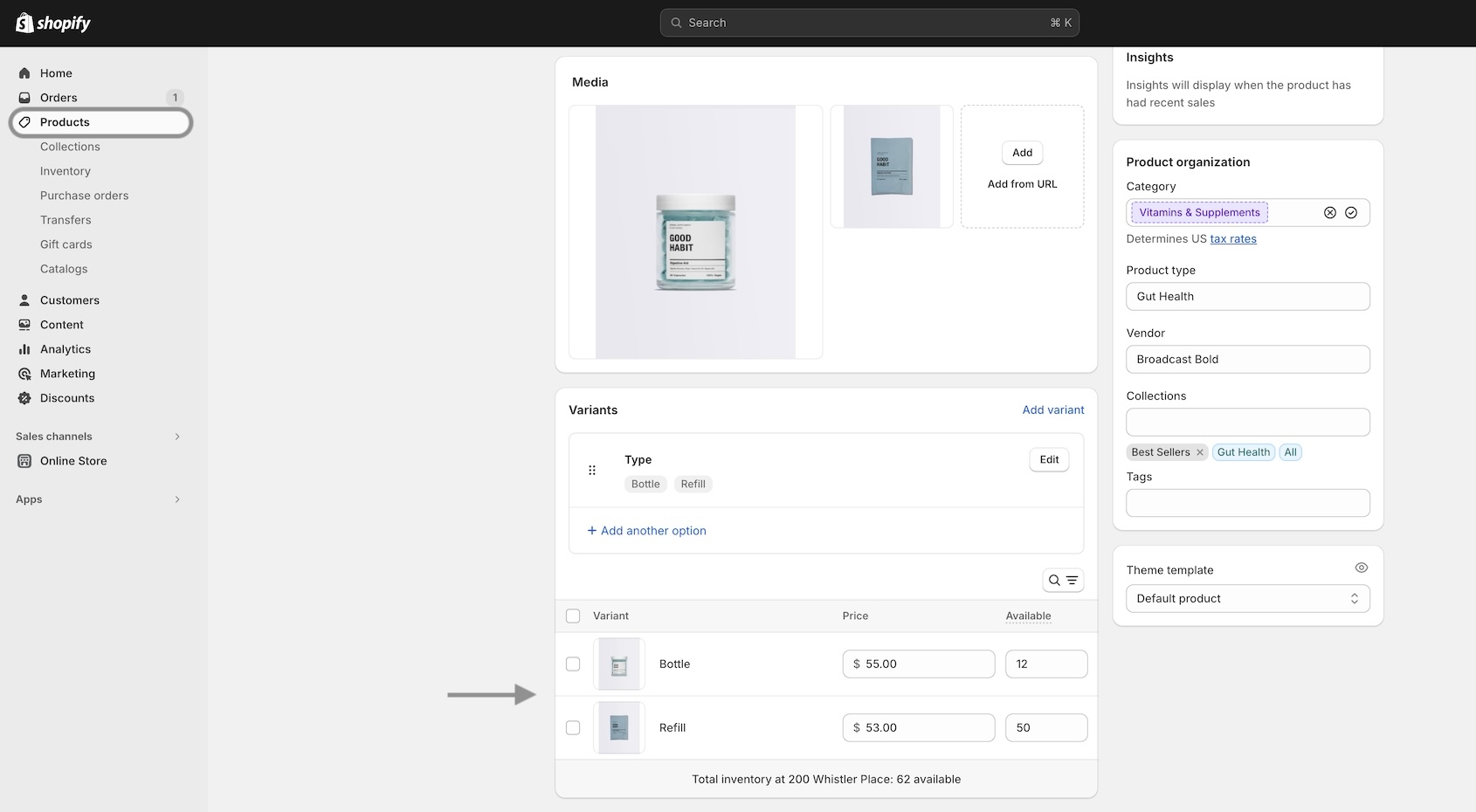The height and width of the screenshot is (812, 1476).
Task: Open the Analytics section
Action: pyautogui.click(x=66, y=349)
